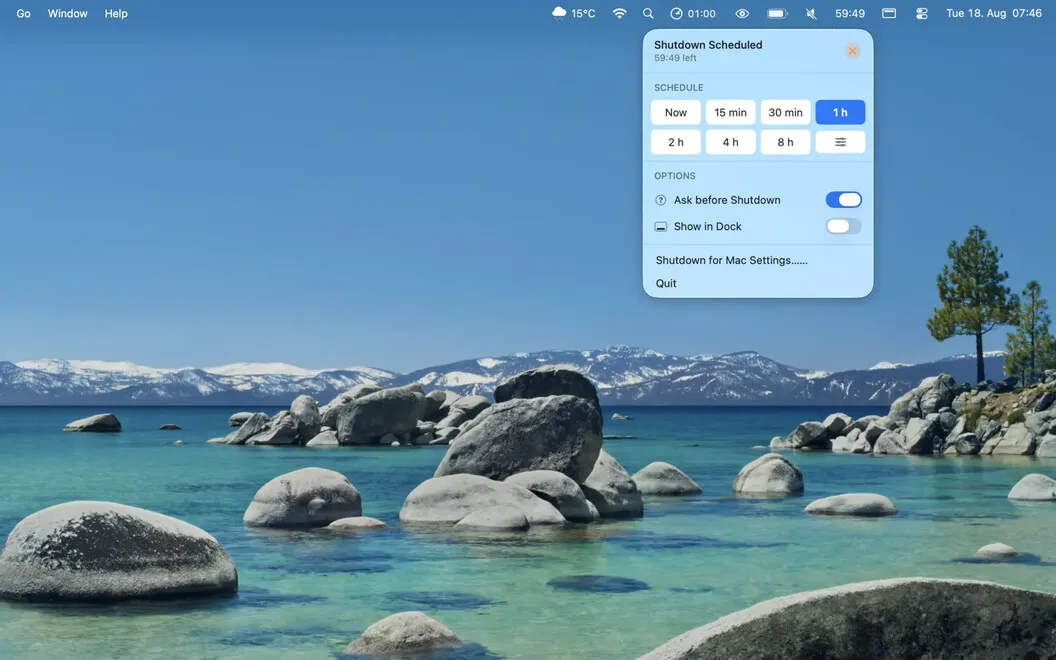Image resolution: width=1056 pixels, height=660 pixels.
Task: Schedule shutdown in 15 min
Action: [x=731, y=112]
